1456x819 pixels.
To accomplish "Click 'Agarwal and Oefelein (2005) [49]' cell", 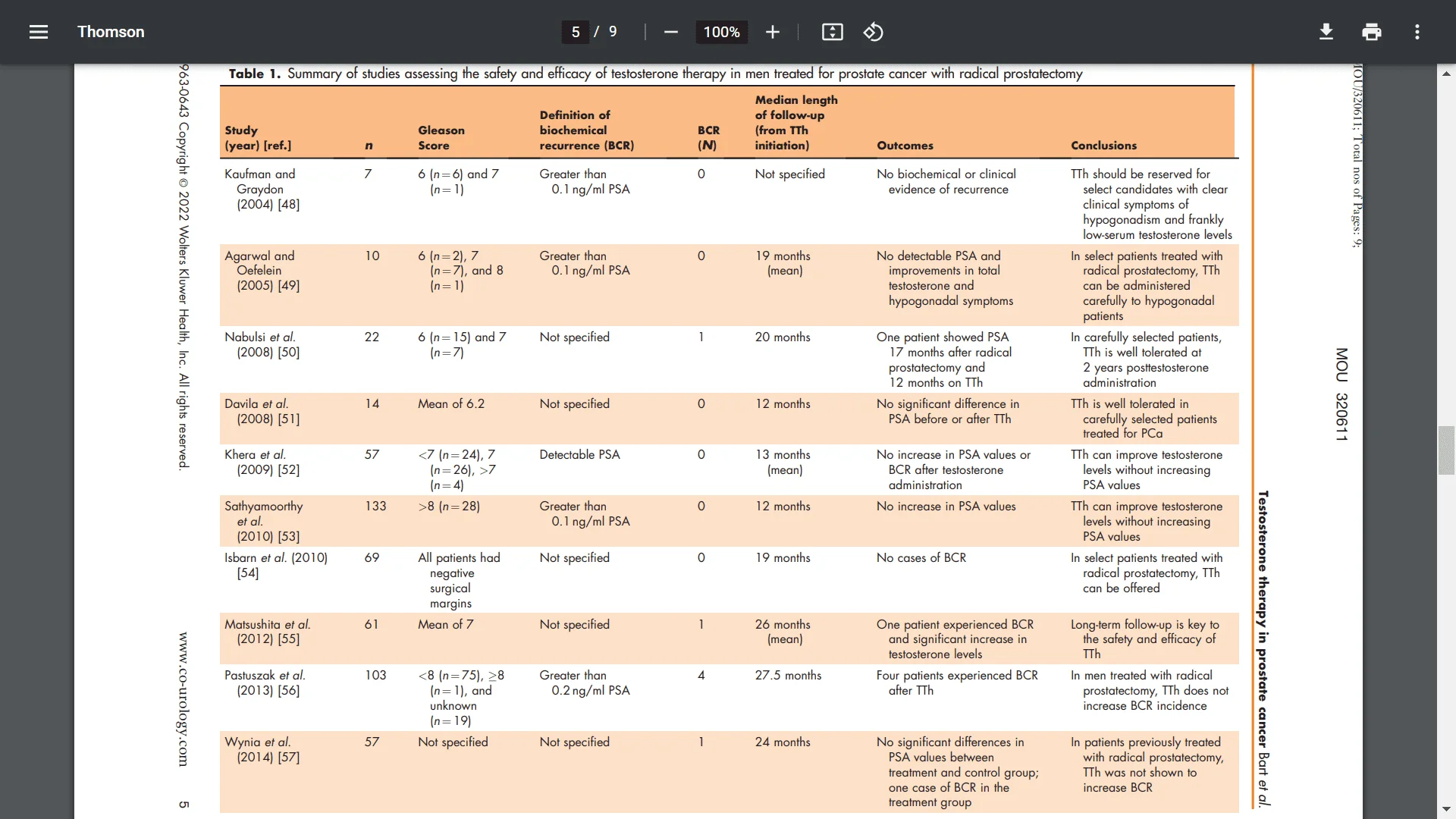I will pos(262,271).
